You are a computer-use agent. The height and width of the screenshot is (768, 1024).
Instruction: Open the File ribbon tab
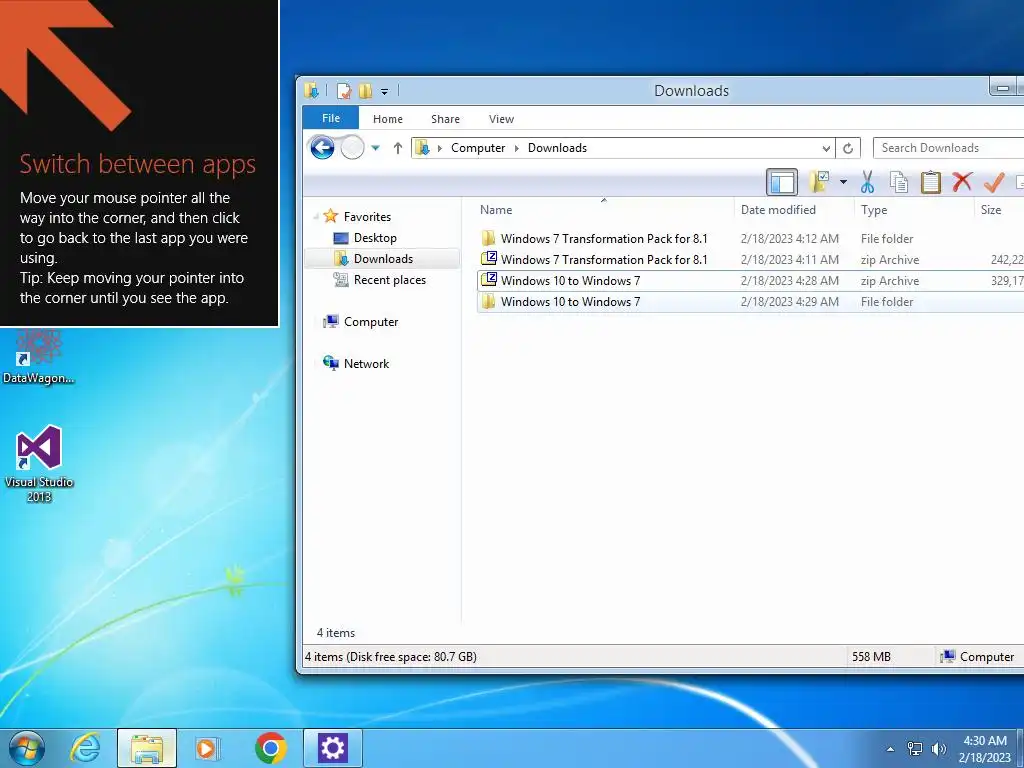330,118
